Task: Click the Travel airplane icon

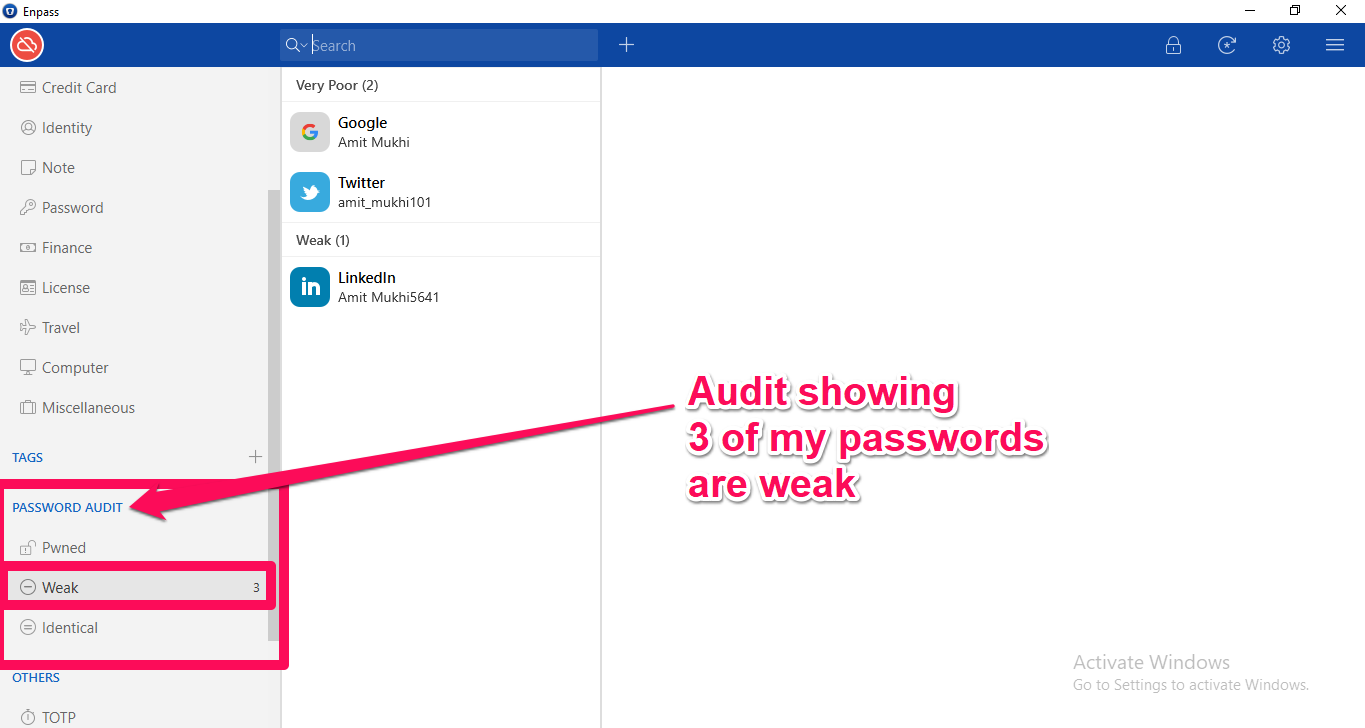Action: tap(28, 328)
